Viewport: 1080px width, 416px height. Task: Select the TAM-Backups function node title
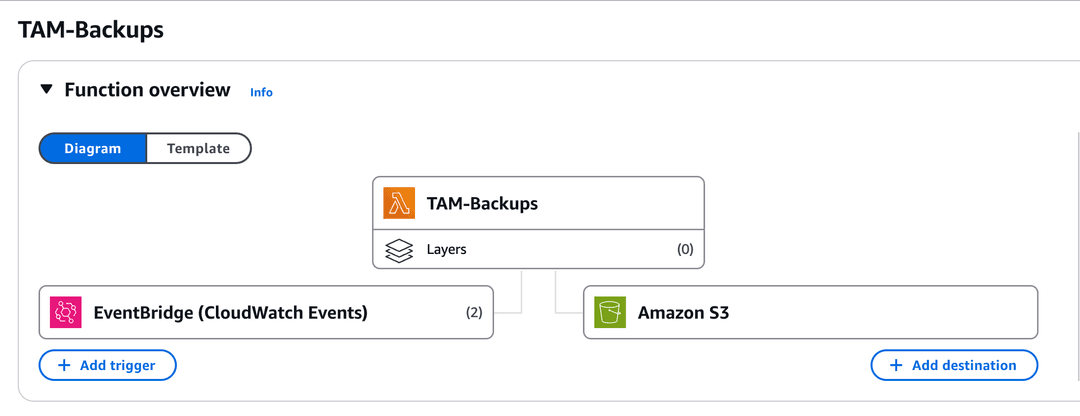pos(482,204)
